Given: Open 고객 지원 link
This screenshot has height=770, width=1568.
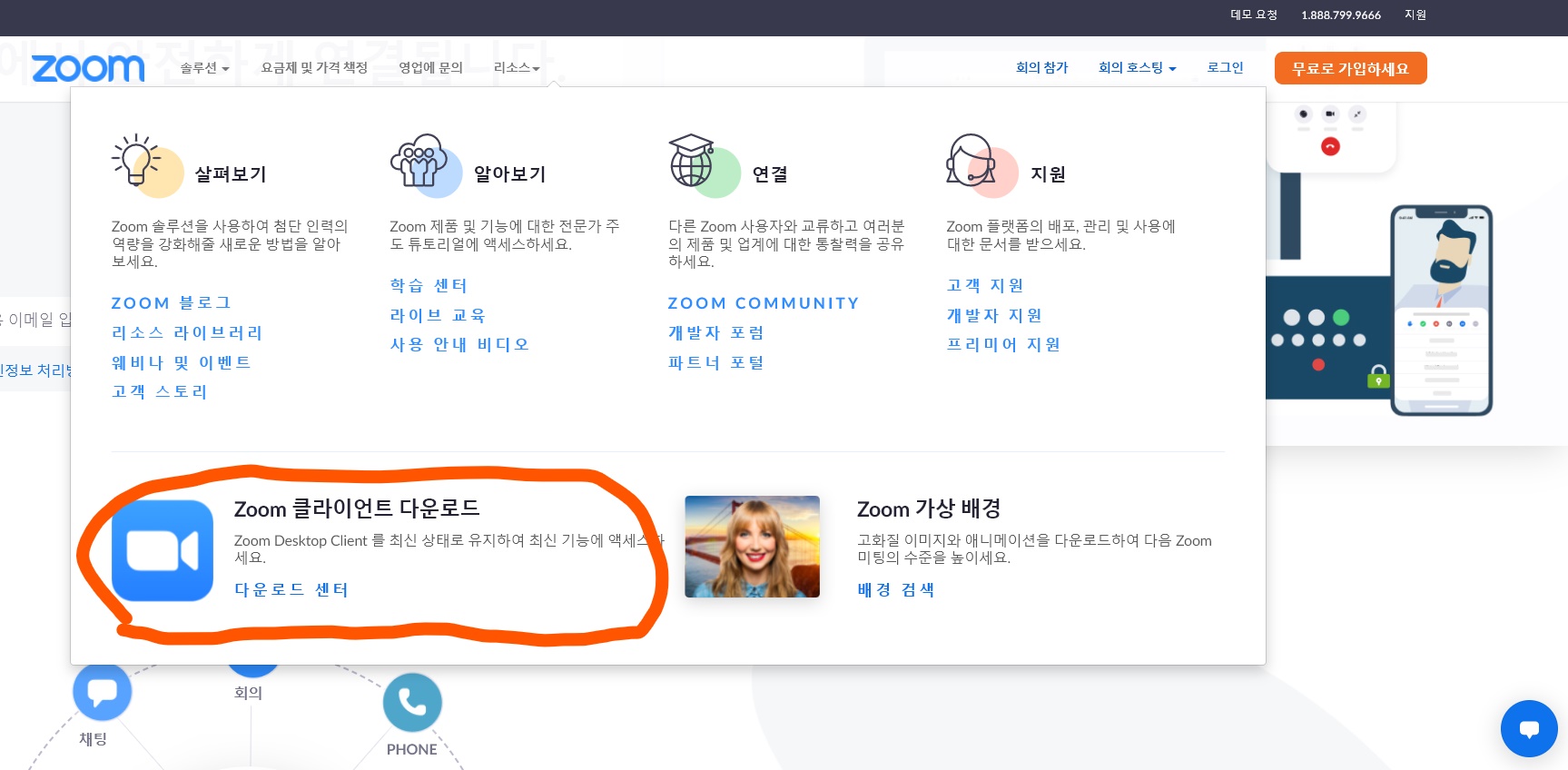Looking at the screenshot, I should click(985, 285).
